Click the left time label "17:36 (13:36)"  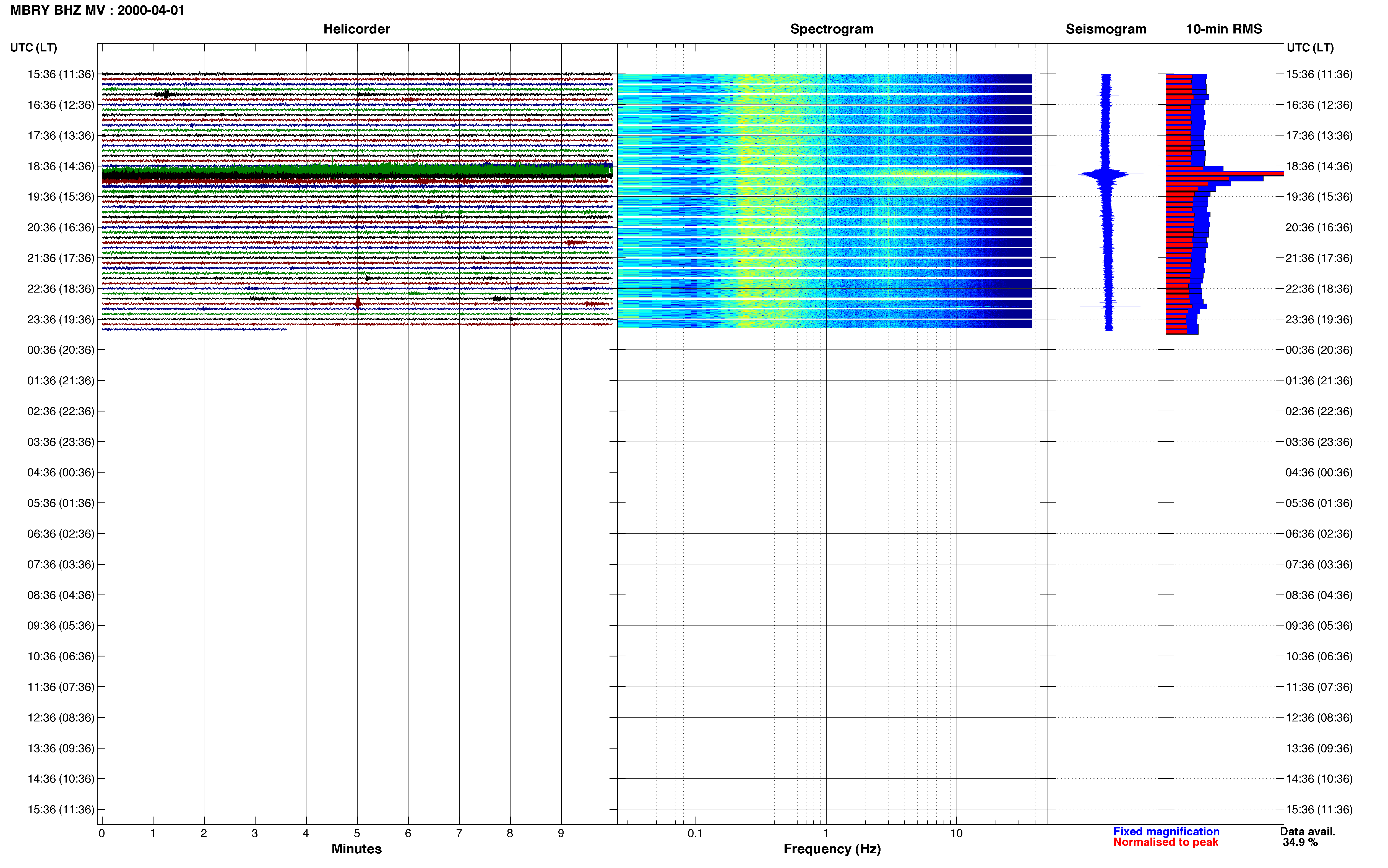61,135
